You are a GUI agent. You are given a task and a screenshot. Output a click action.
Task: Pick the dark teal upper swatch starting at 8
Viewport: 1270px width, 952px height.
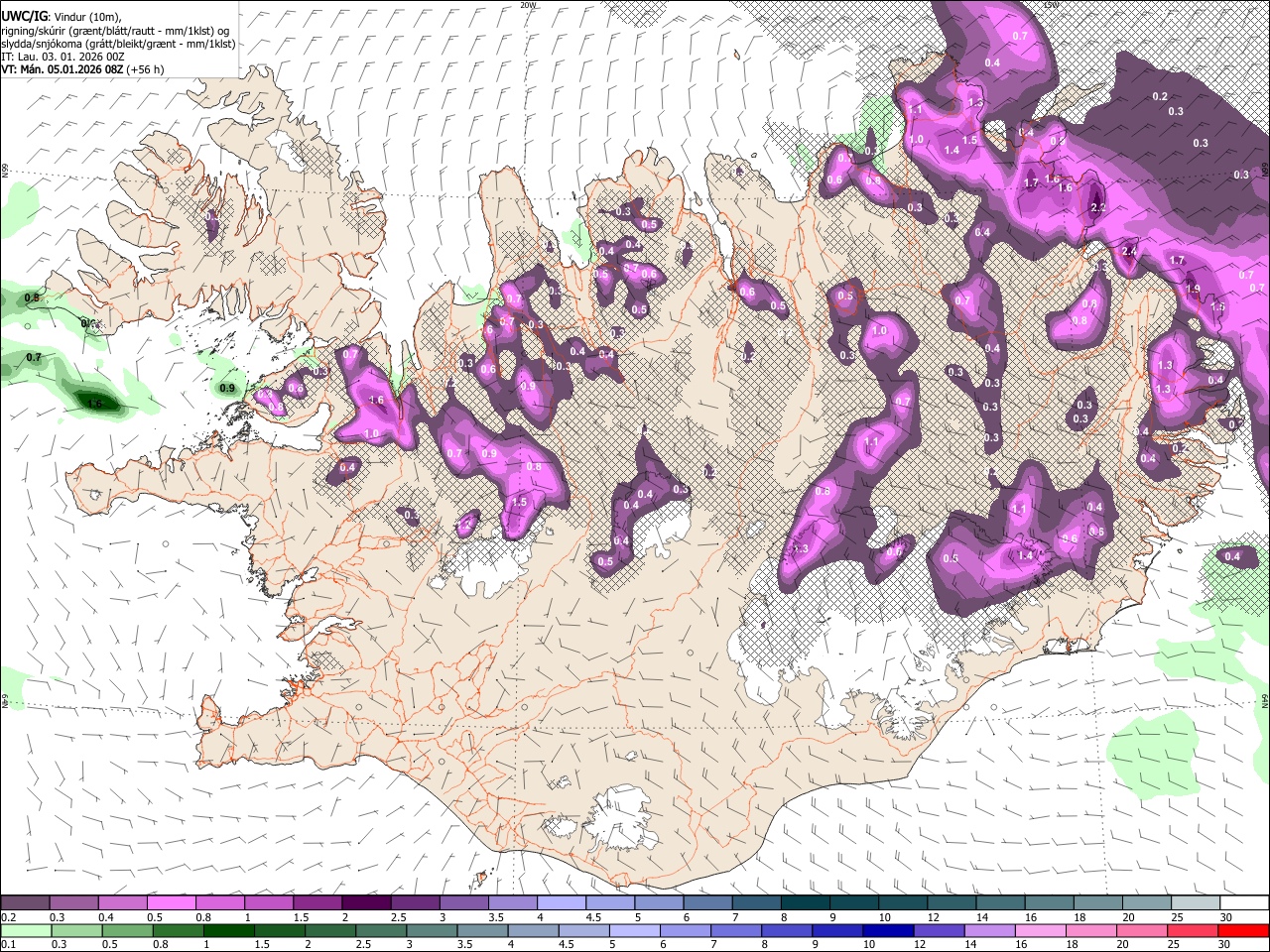coord(806,903)
